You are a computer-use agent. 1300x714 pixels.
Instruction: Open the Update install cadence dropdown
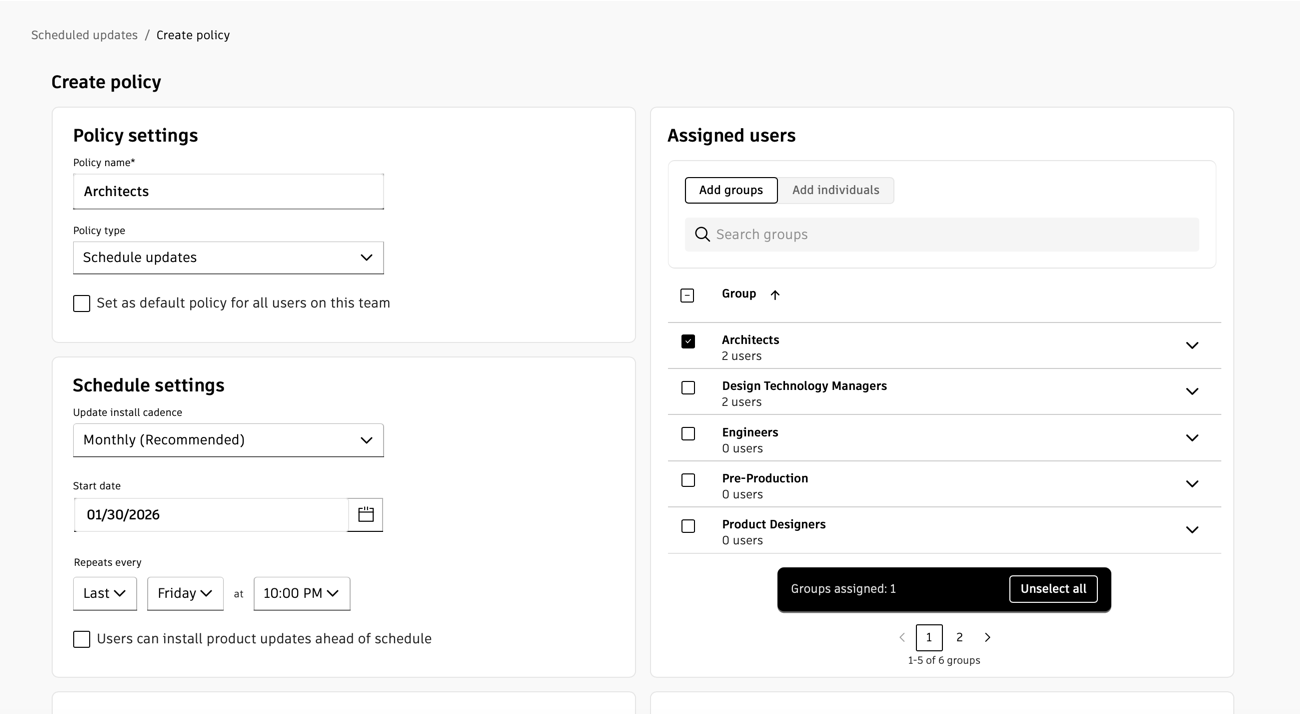228,441
